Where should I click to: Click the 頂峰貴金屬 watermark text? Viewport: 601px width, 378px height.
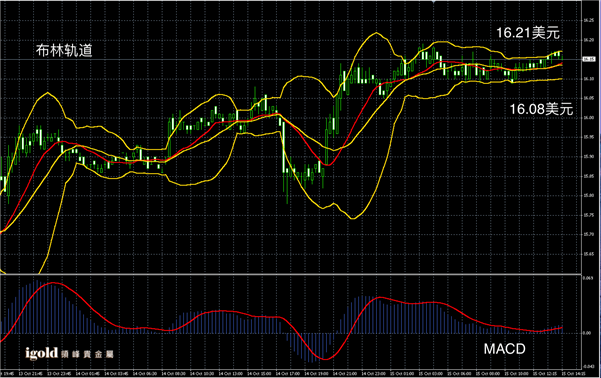[x=87, y=354]
